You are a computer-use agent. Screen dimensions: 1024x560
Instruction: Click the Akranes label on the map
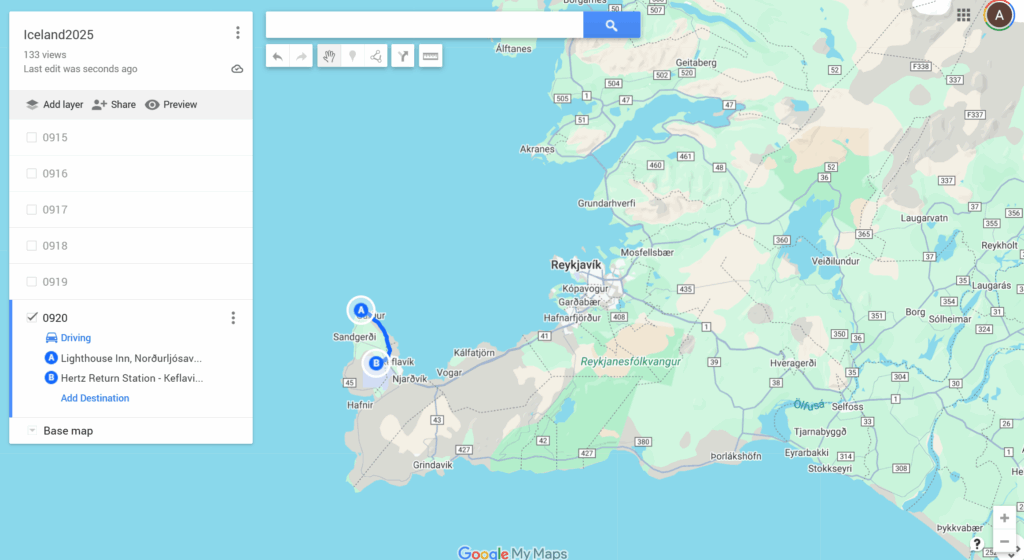click(537, 149)
